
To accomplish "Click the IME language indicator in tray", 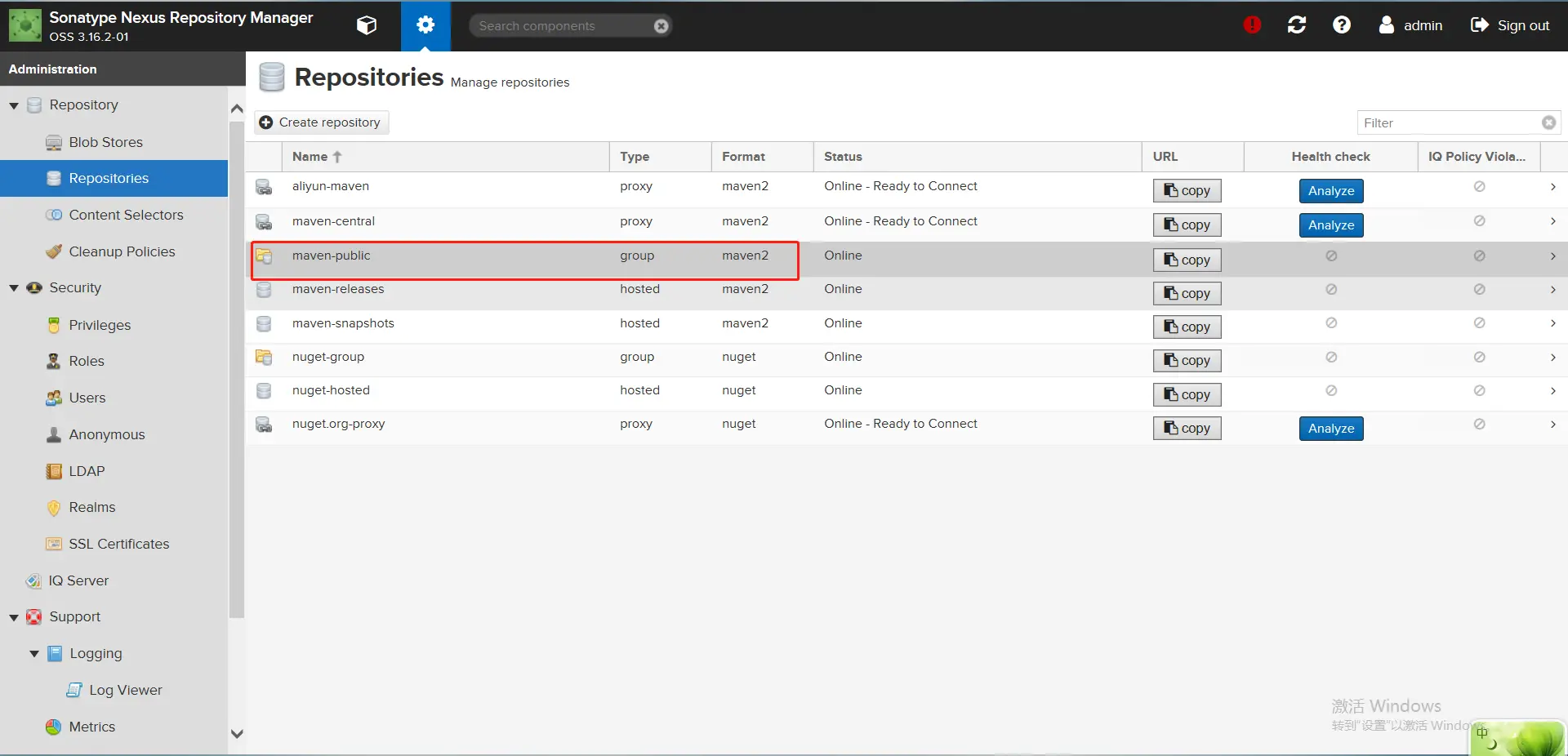I will pyautogui.click(x=1482, y=733).
